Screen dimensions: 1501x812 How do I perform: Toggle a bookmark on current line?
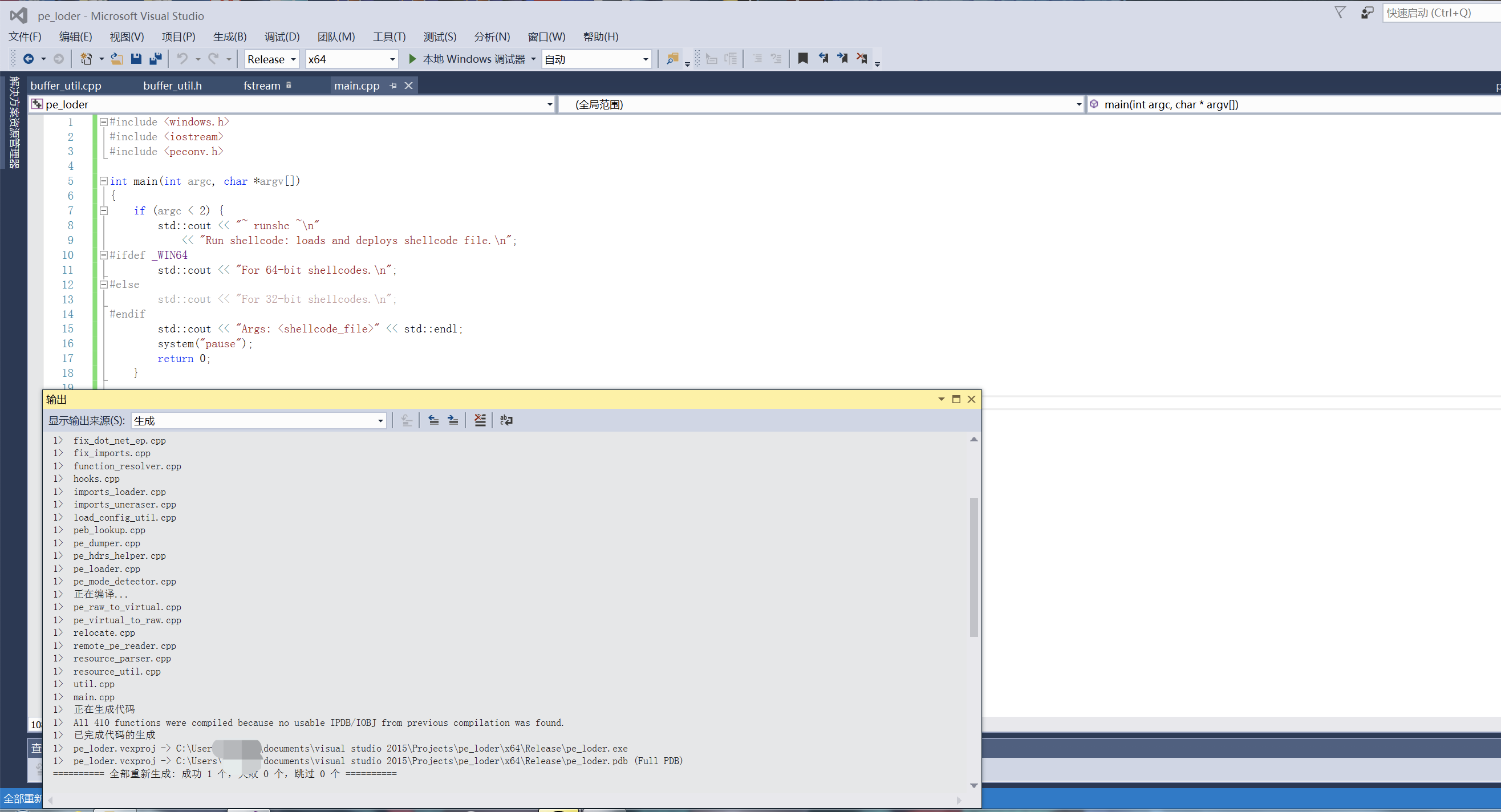pos(803,58)
